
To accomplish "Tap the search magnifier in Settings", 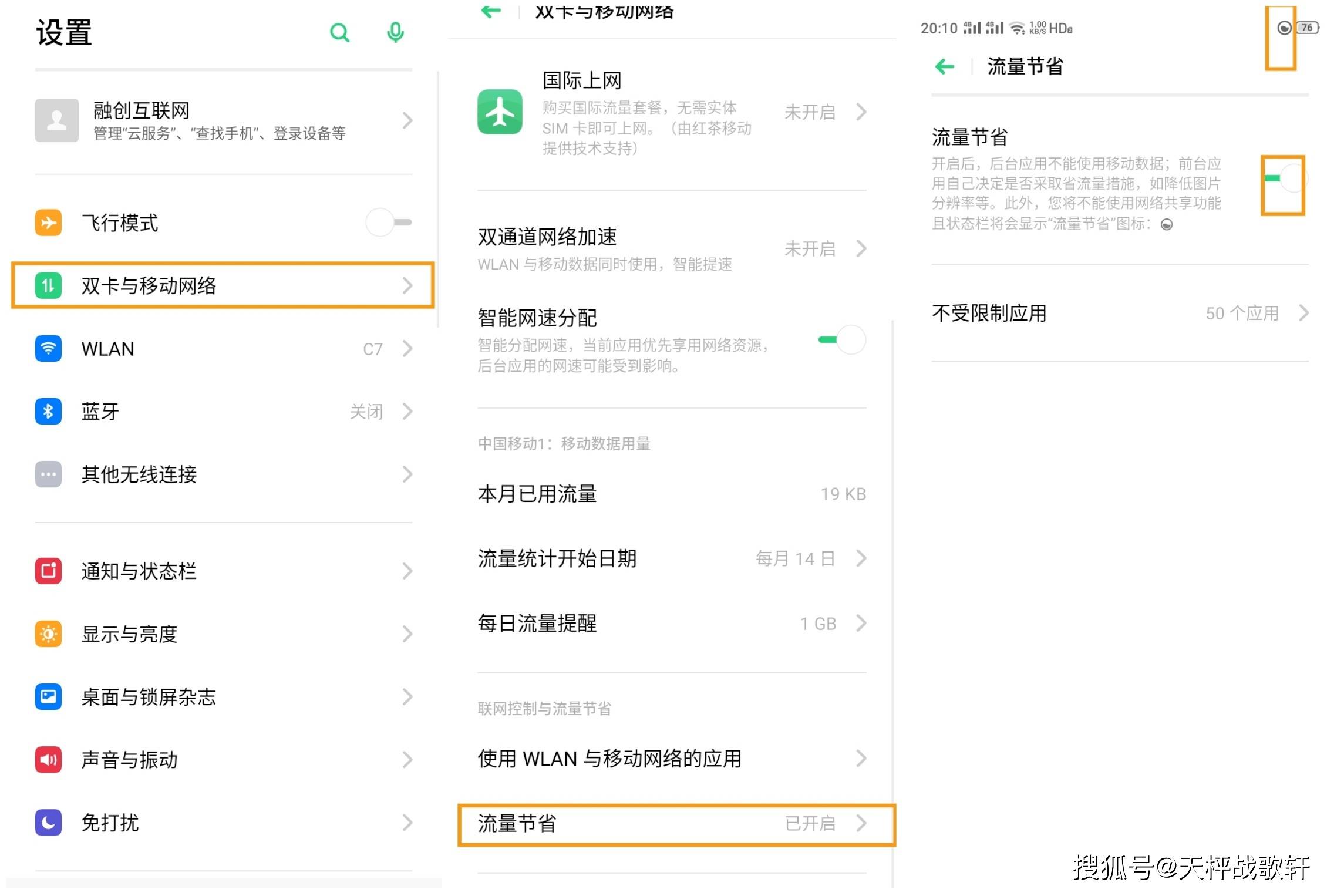I will click(339, 32).
